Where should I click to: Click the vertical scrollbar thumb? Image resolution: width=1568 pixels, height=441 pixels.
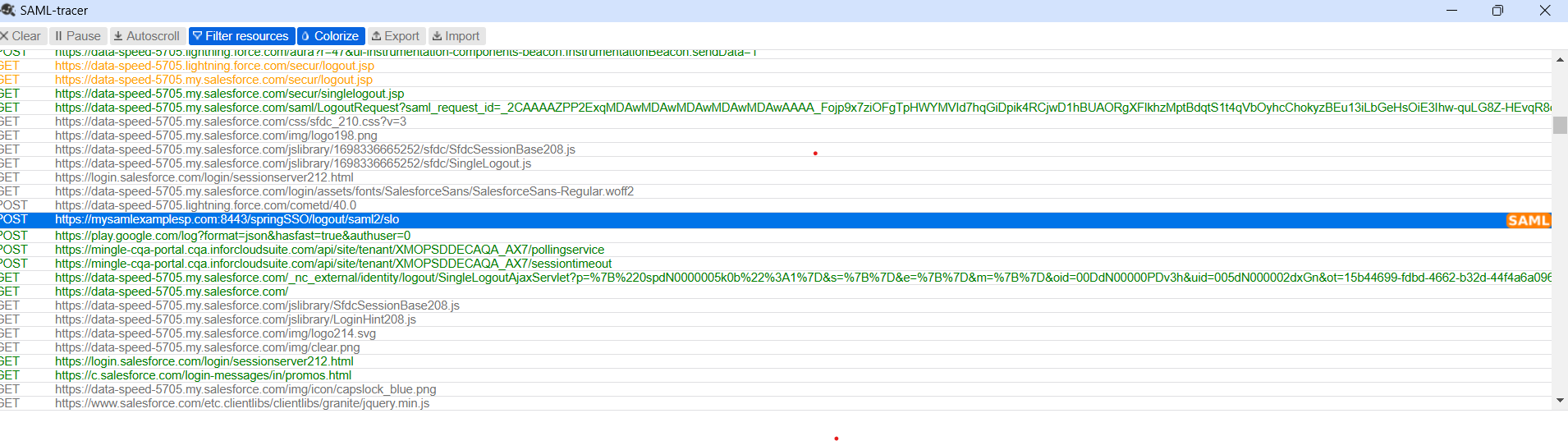1560,125
